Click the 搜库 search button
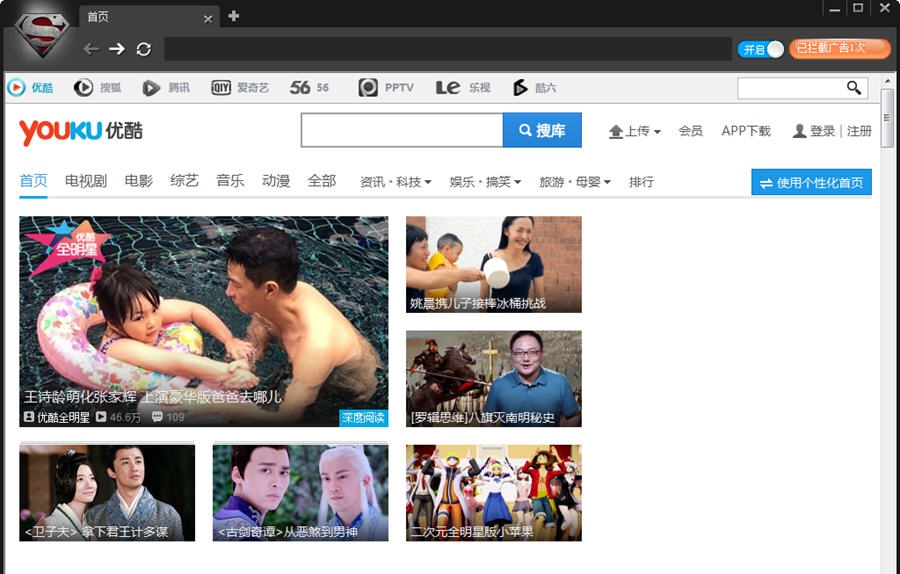 coord(542,130)
